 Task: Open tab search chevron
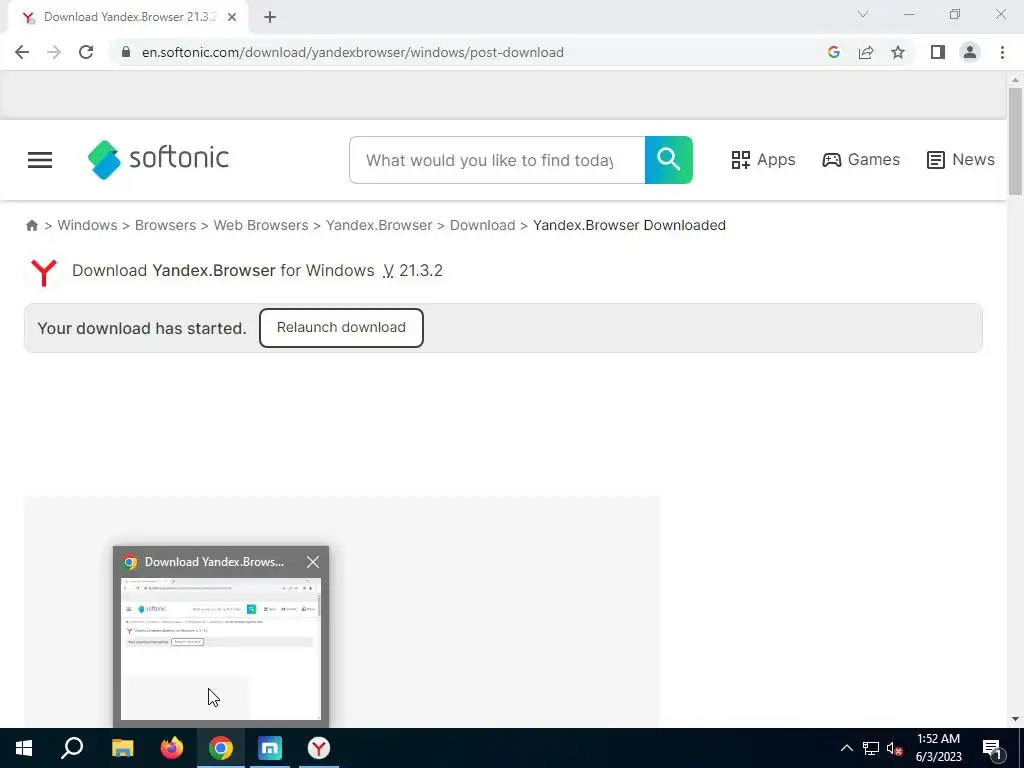point(863,14)
